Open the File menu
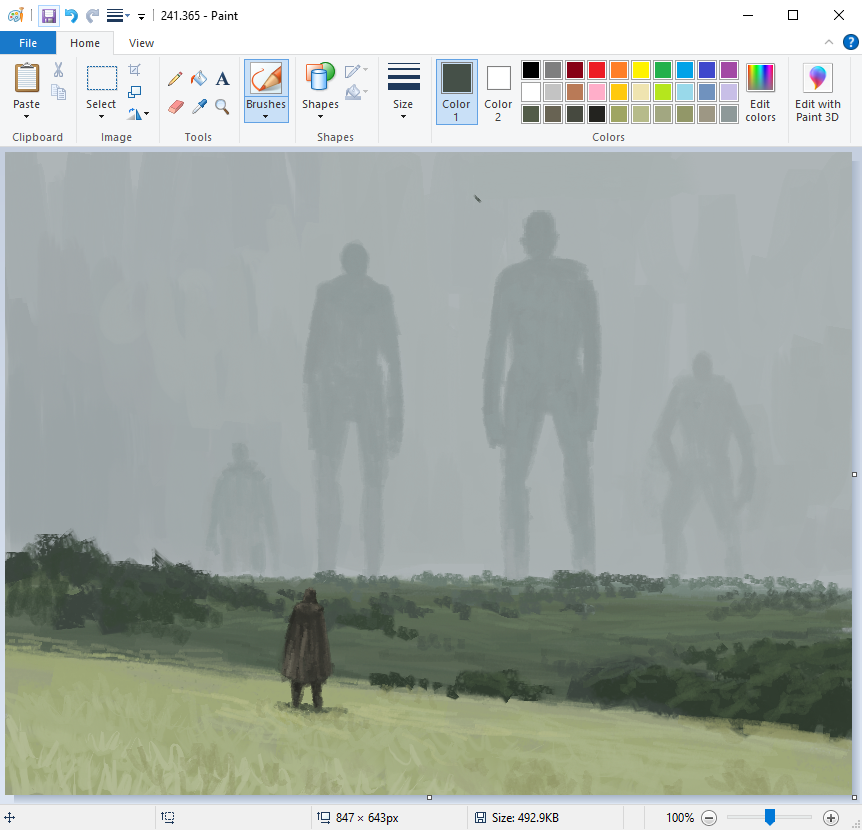 coord(28,43)
